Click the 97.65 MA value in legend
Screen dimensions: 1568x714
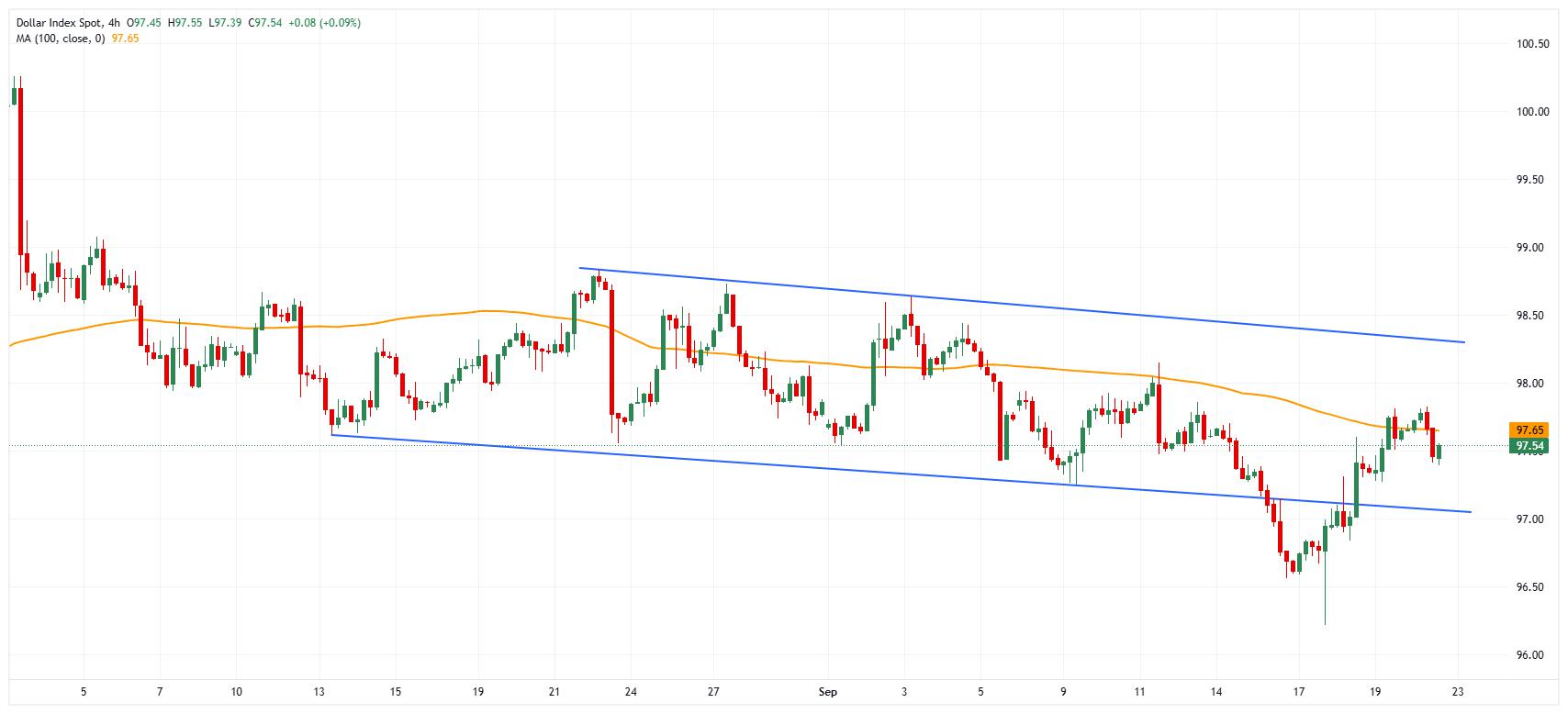tap(125, 39)
